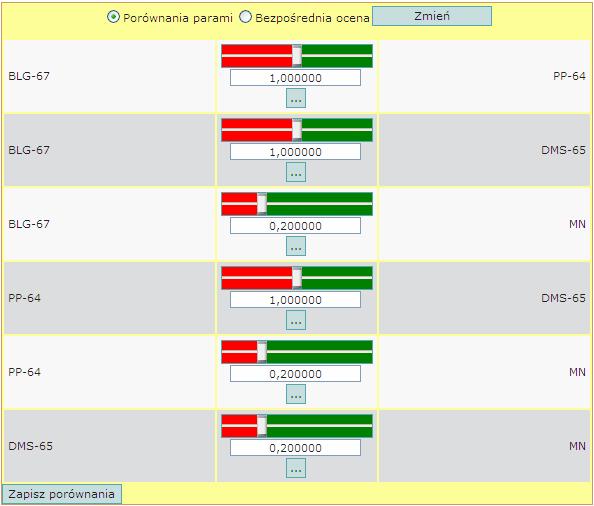Click slider handle in BLG-67 vs MN row
Image resolution: width=594 pixels, height=506 pixels.
pyautogui.click(x=262, y=204)
